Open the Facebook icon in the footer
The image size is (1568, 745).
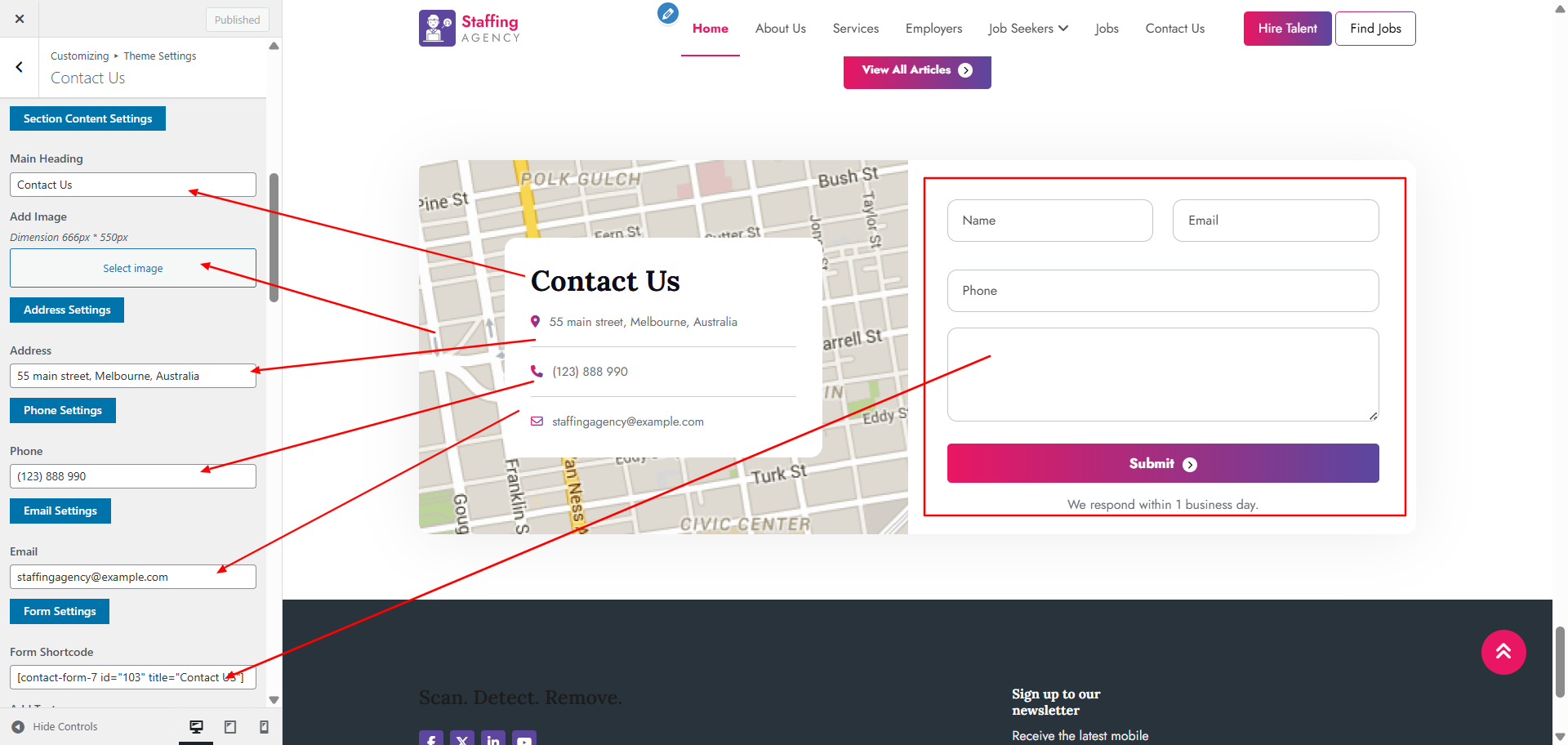pos(430,739)
